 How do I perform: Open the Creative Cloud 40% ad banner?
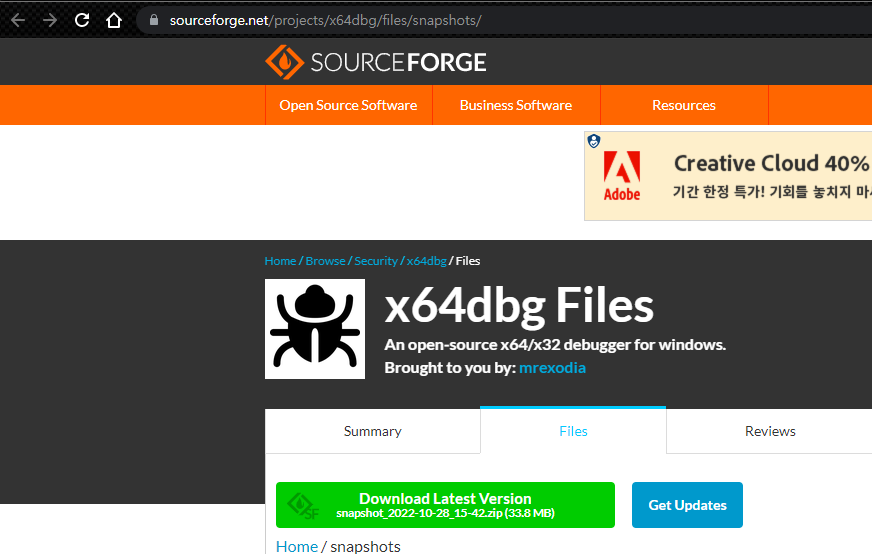(x=728, y=176)
